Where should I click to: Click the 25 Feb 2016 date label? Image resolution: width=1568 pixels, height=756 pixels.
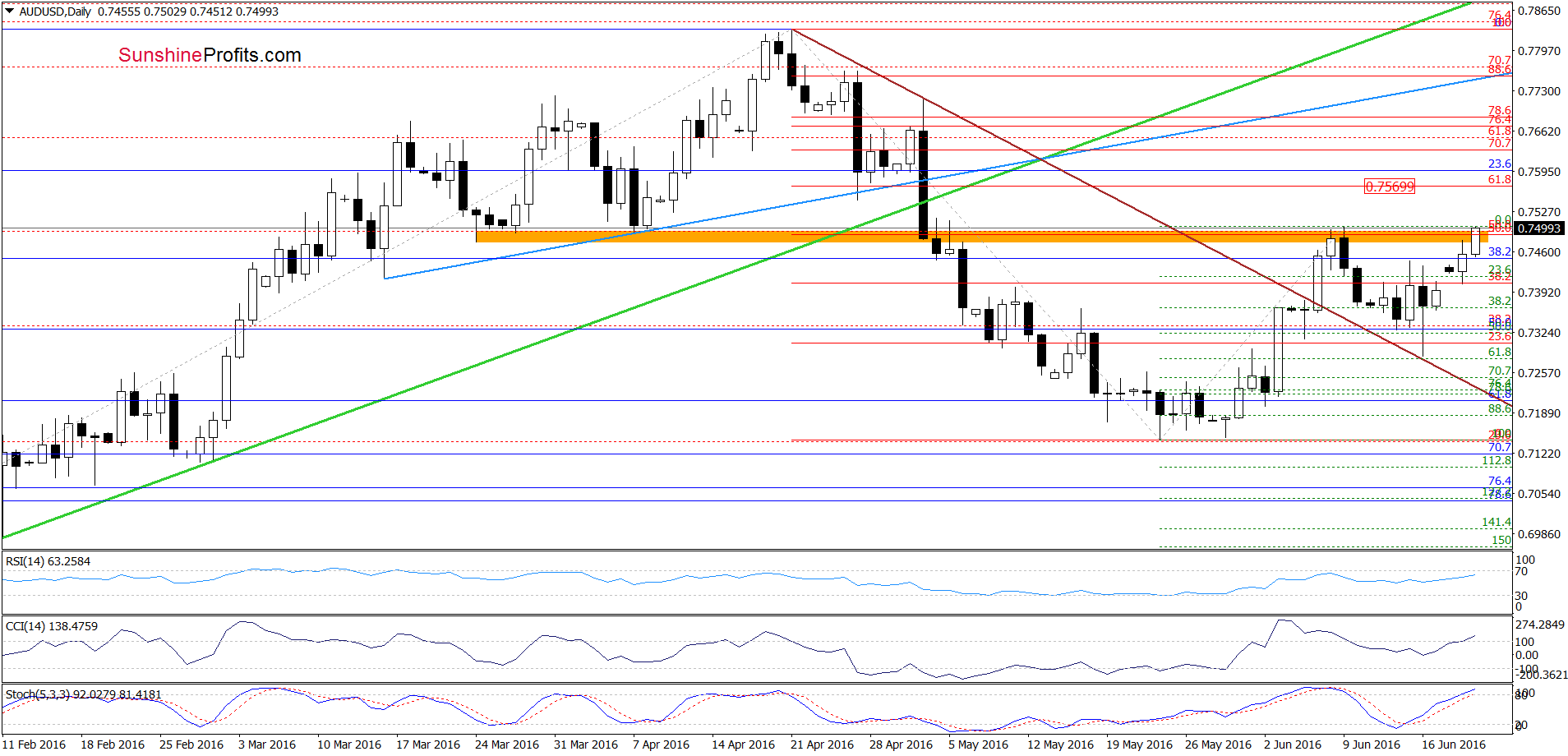coord(191,744)
